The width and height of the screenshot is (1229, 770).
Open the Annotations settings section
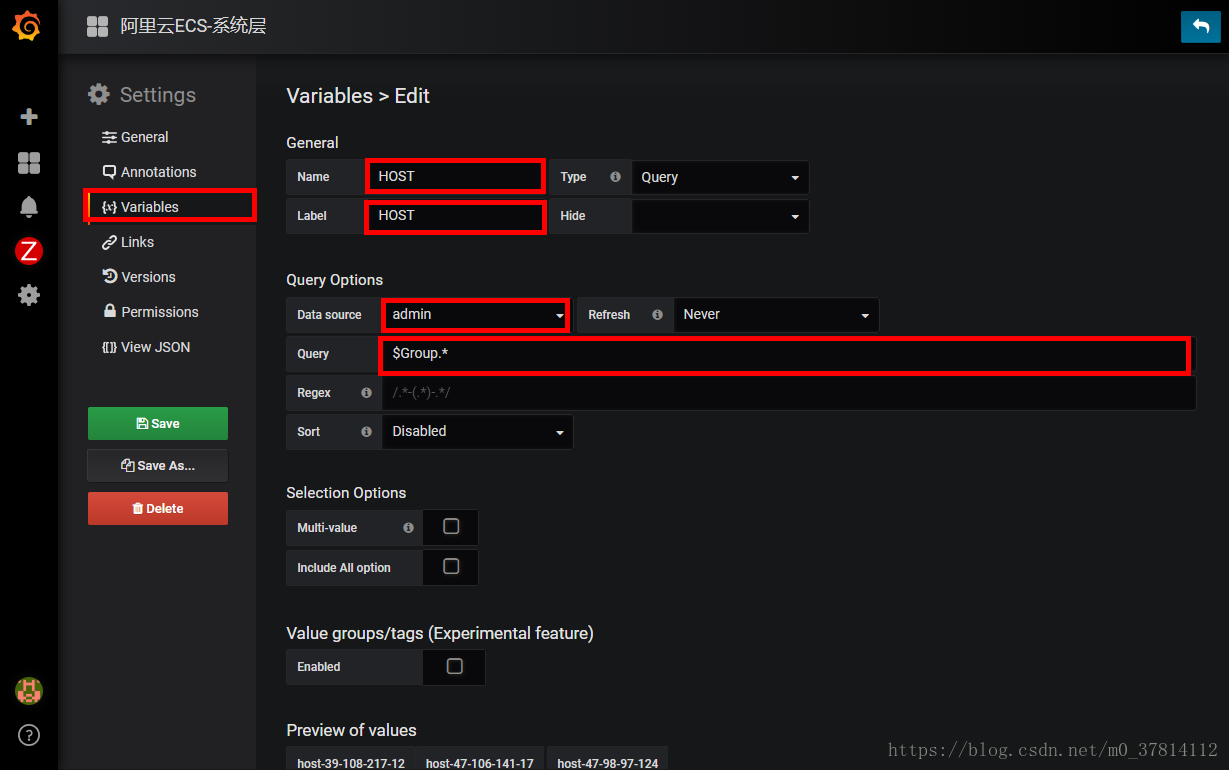click(149, 172)
